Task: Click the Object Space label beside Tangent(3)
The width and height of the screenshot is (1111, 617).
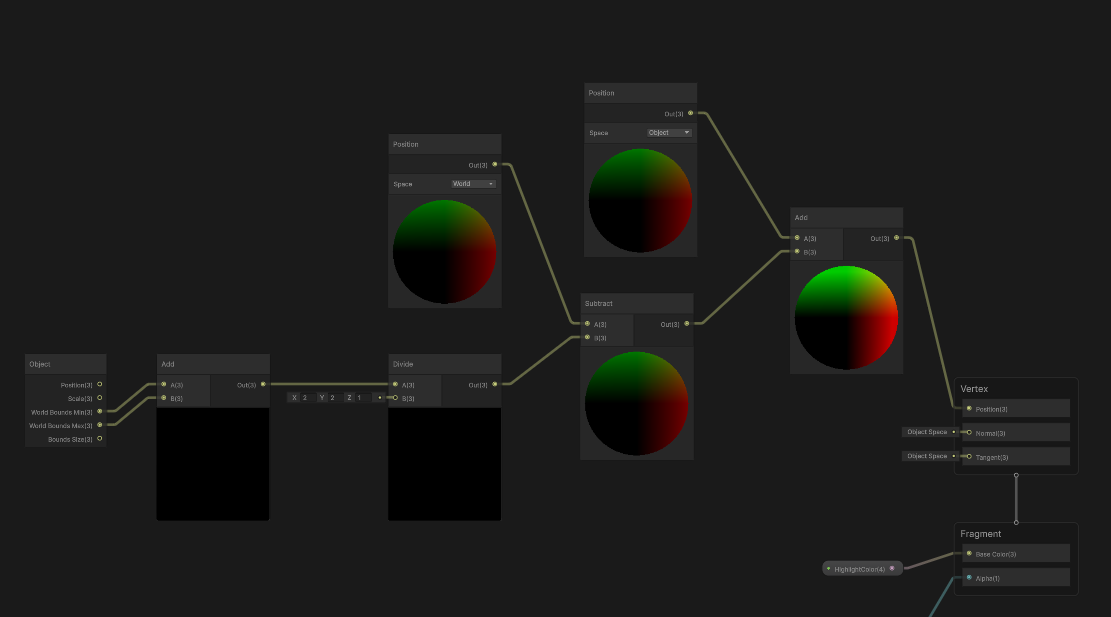Action: point(927,456)
